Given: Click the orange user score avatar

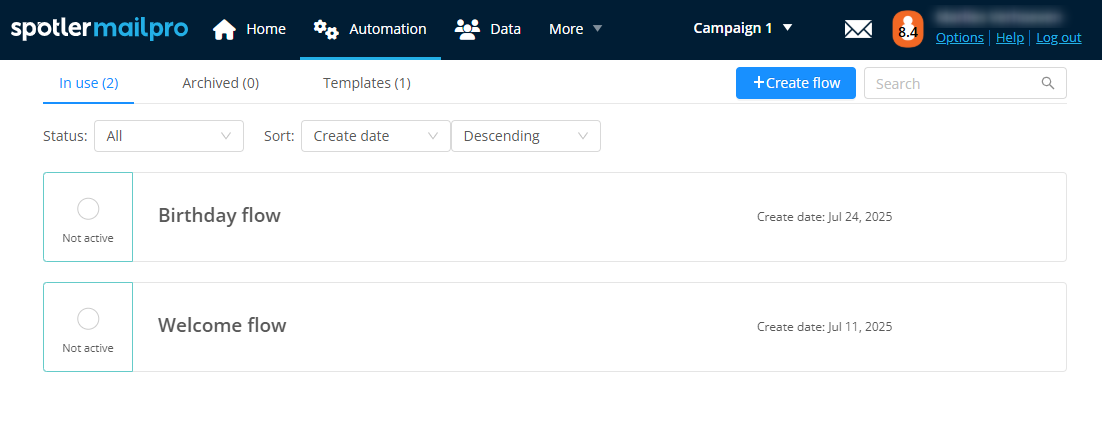Looking at the screenshot, I should click(908, 29).
